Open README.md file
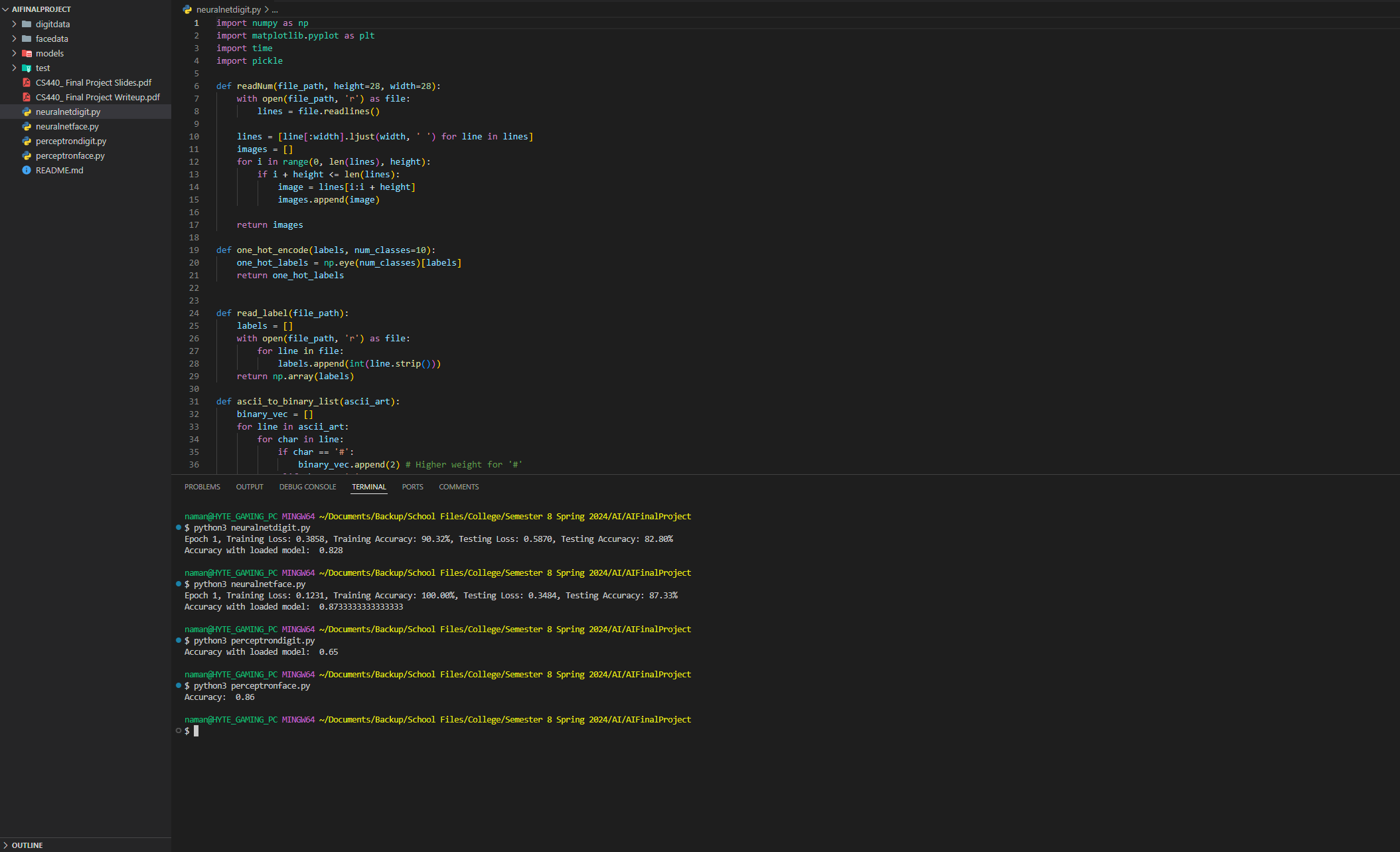The height and width of the screenshot is (852, 1400). tap(60, 170)
